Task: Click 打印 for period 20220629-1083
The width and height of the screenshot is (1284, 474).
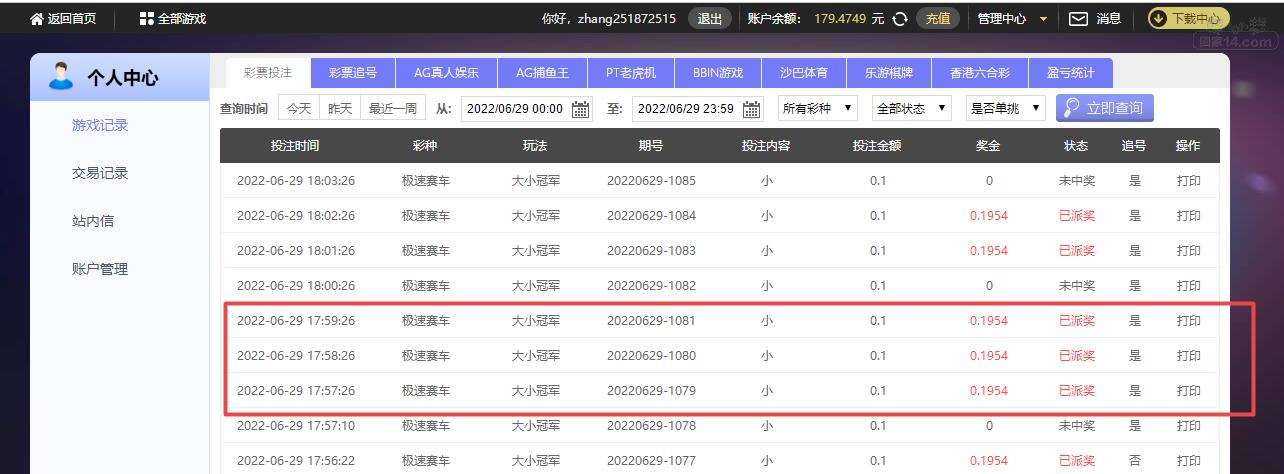Action: (1188, 251)
